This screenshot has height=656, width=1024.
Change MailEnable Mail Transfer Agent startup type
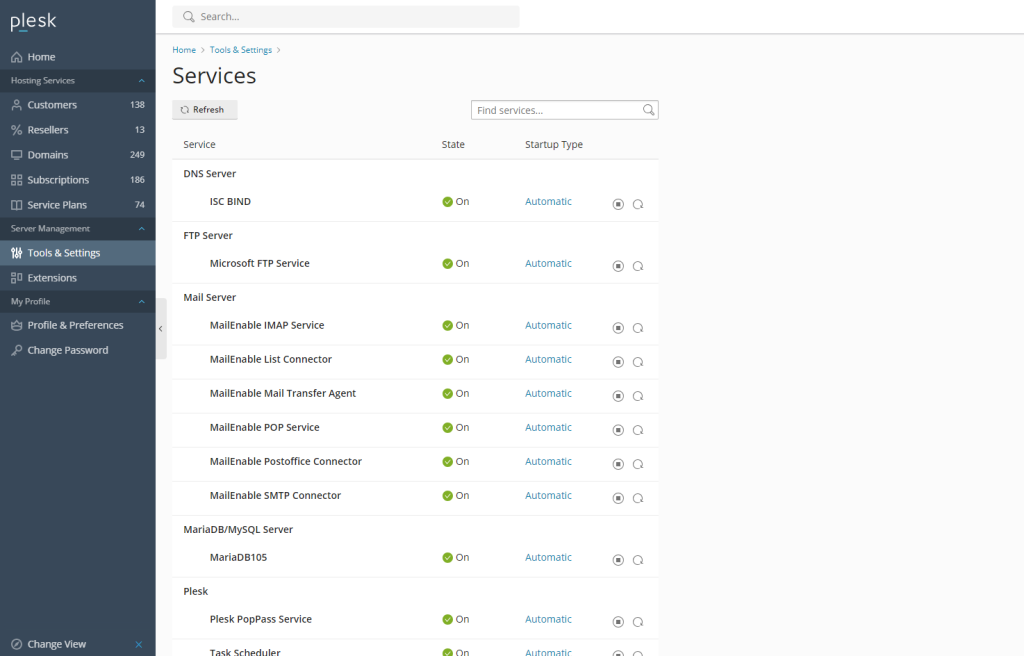[x=548, y=393]
